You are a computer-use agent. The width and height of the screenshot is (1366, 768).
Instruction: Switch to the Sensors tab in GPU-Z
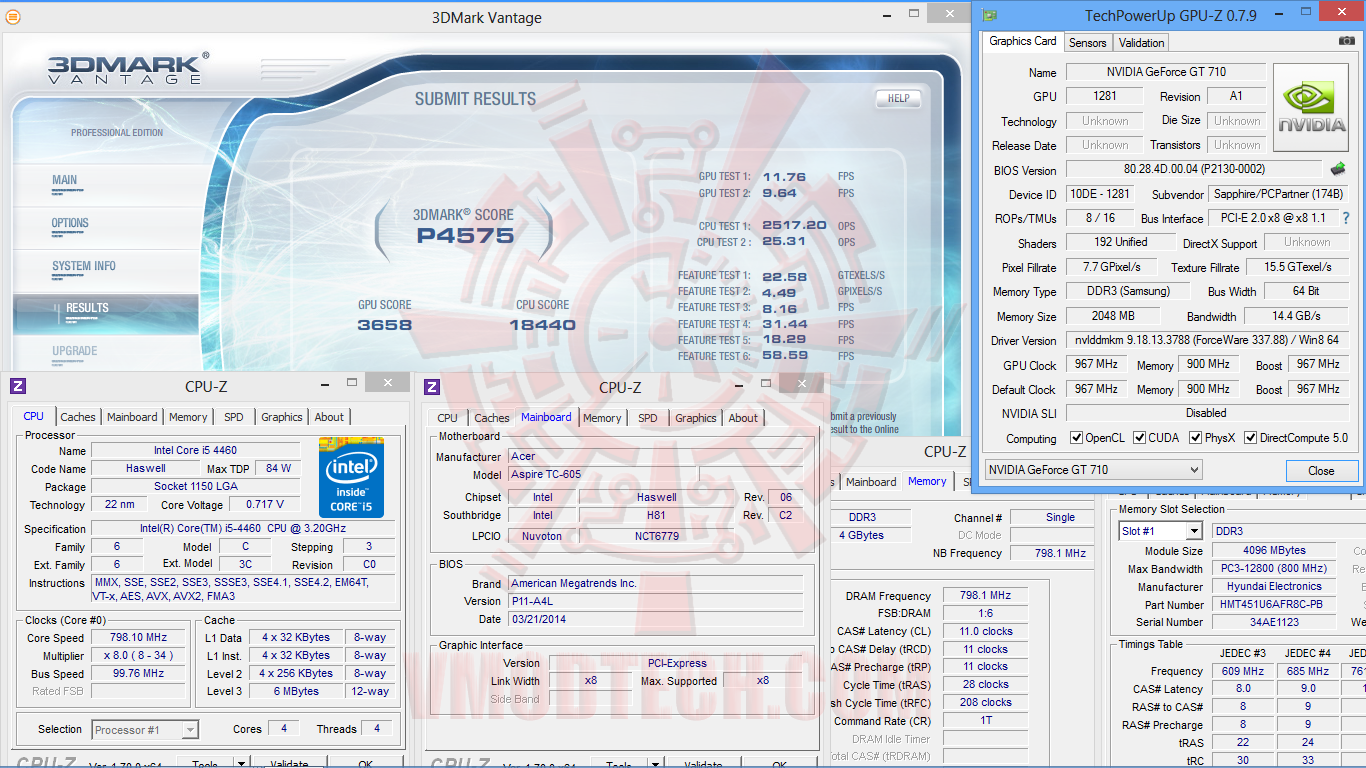coord(1087,42)
